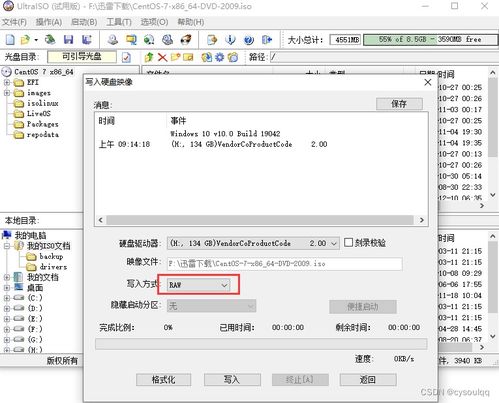This screenshot has height=403, width=499.
Task: Click the Convert image format icon
Action: [131, 40]
